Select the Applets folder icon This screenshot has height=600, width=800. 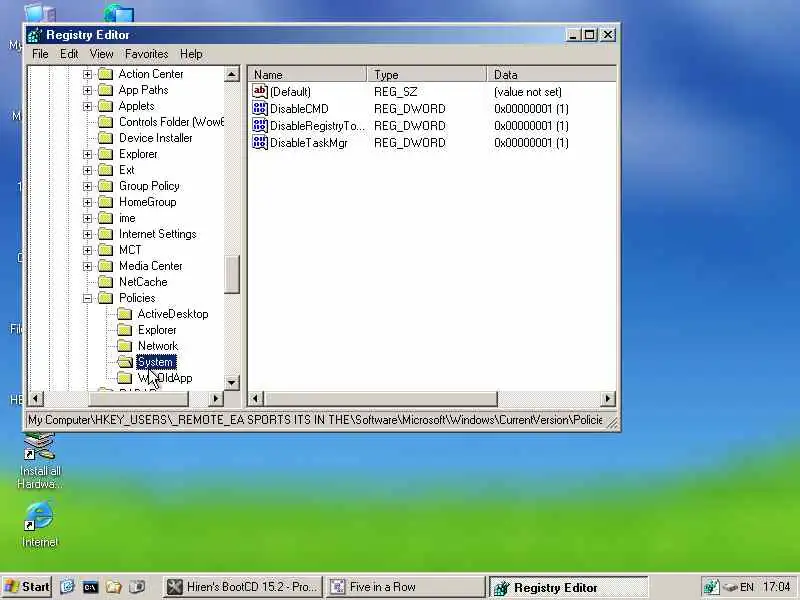(106, 106)
